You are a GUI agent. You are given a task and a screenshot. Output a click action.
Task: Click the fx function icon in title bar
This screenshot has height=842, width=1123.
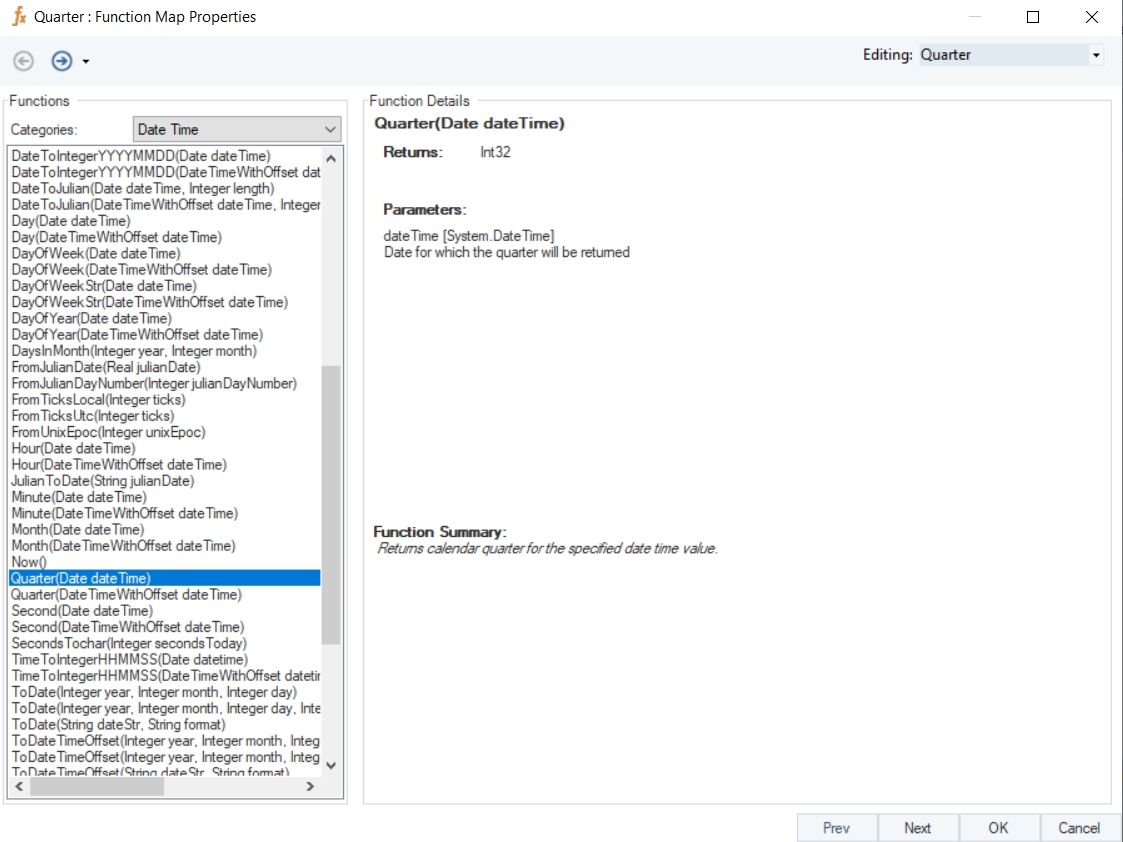[x=19, y=16]
